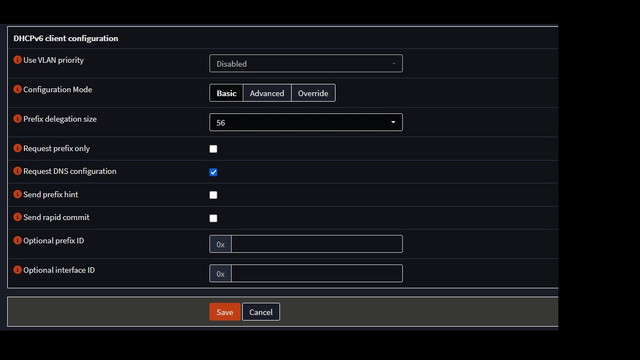Image resolution: width=640 pixels, height=360 pixels.
Task: Cancel the configuration changes
Action: pos(261,312)
